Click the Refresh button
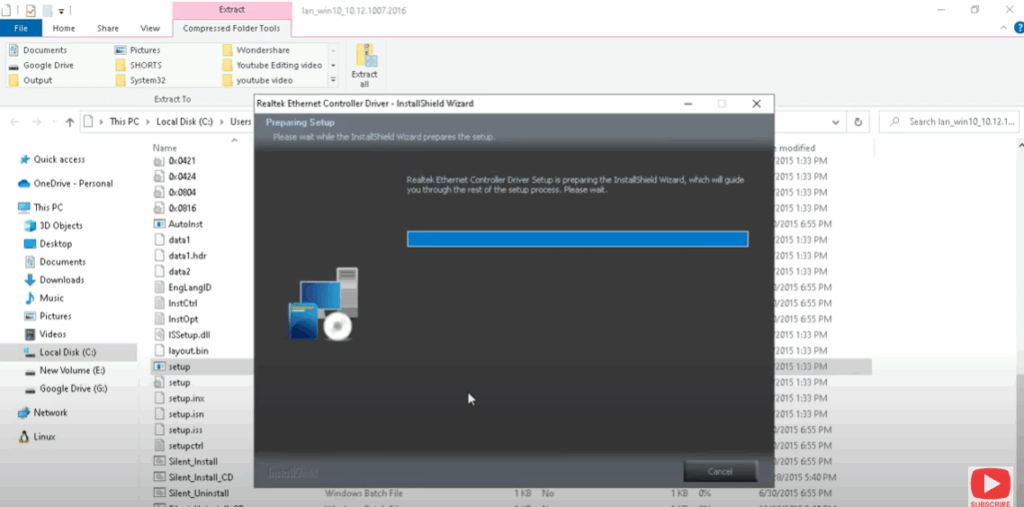The width and height of the screenshot is (1024, 507). coord(857,122)
